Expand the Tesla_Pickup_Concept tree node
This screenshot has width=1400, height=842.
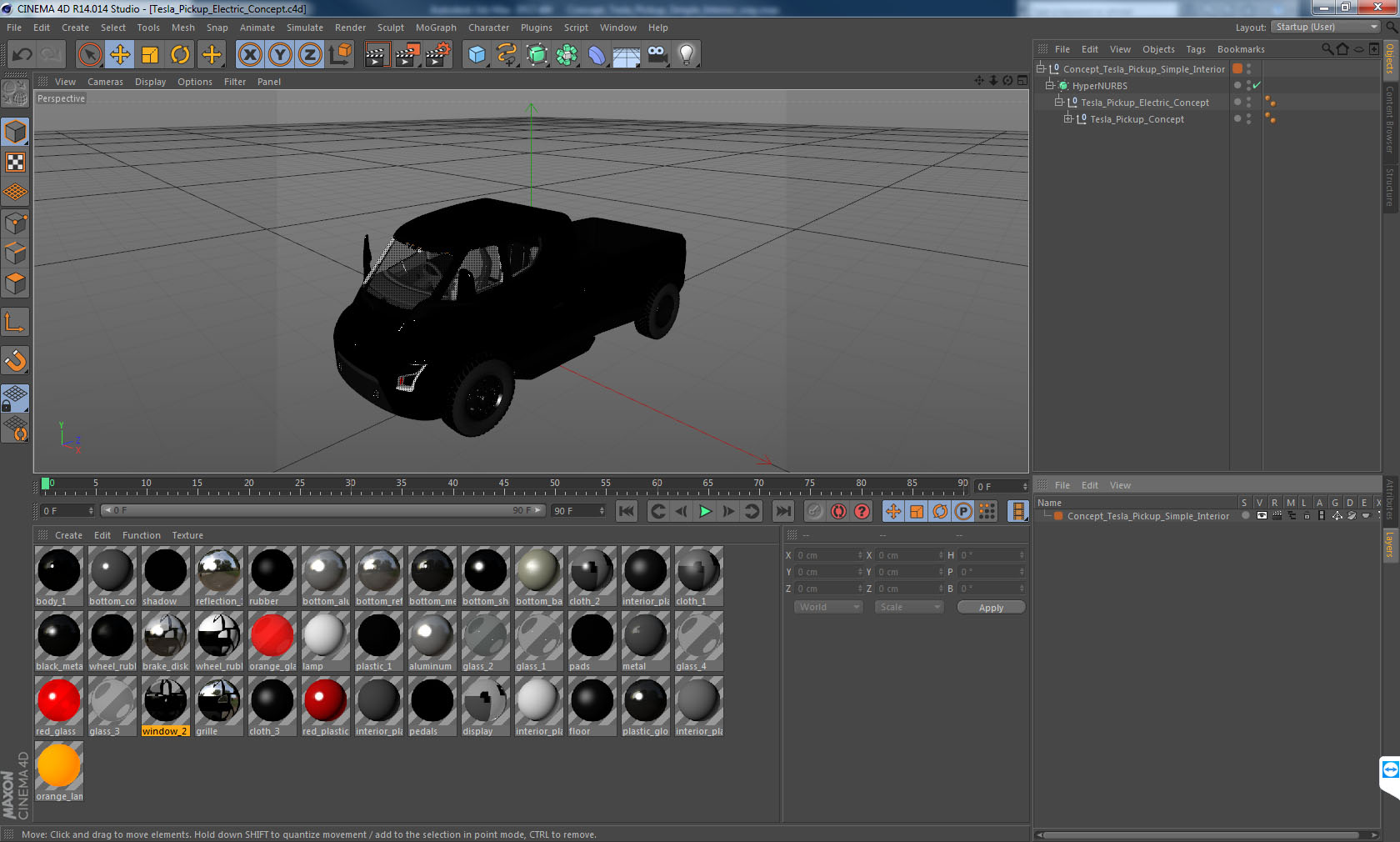tap(1068, 119)
